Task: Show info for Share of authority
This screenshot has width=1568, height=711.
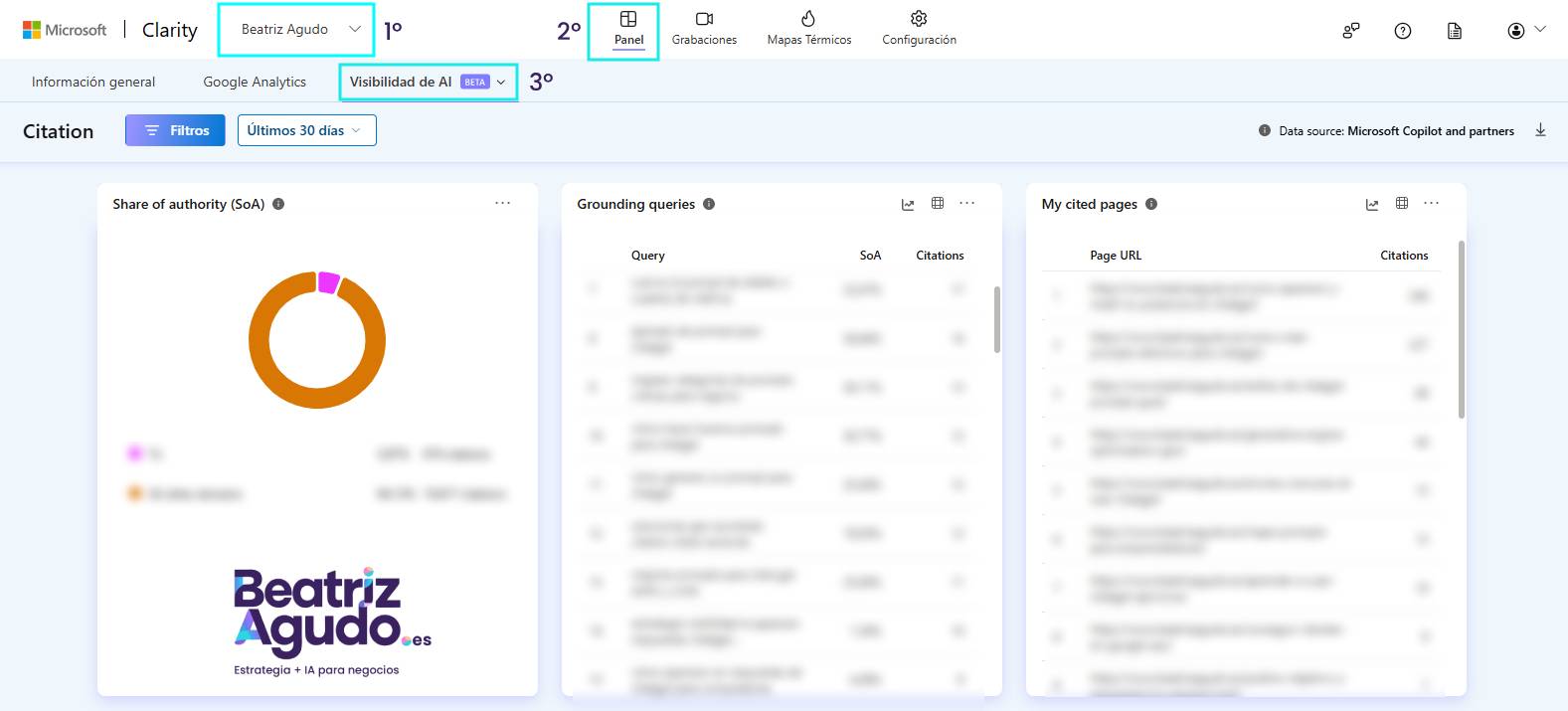Action: coord(278,204)
